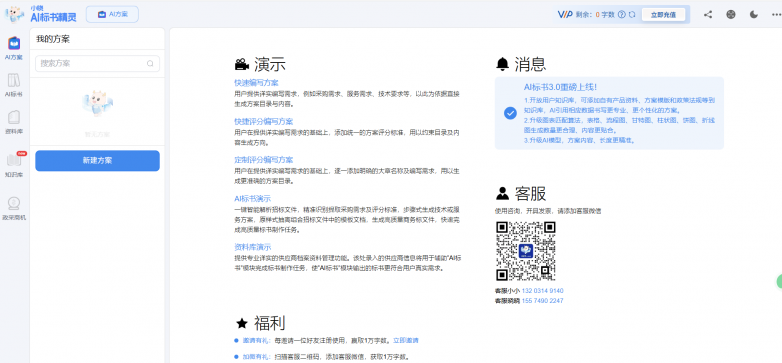Viewport: 782px width, 363px height.
Task: Open the 定制评分编写方案 demo link
Action: (x=264, y=160)
